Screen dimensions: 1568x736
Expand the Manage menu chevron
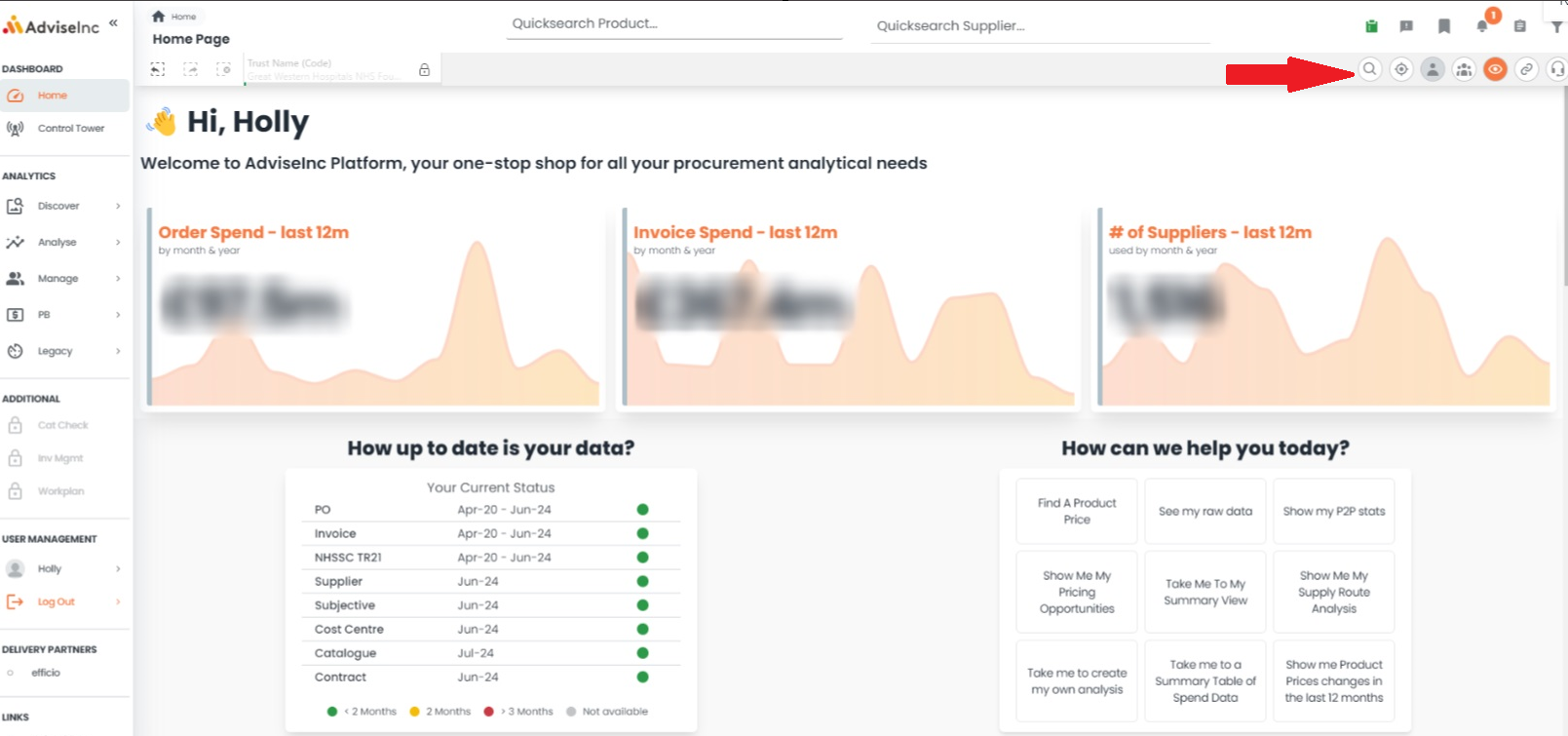(x=118, y=279)
